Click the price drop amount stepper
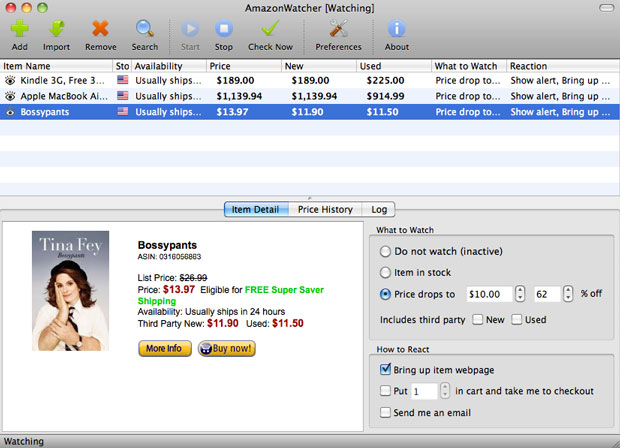Viewport: 620px width, 448px height. click(x=520, y=294)
